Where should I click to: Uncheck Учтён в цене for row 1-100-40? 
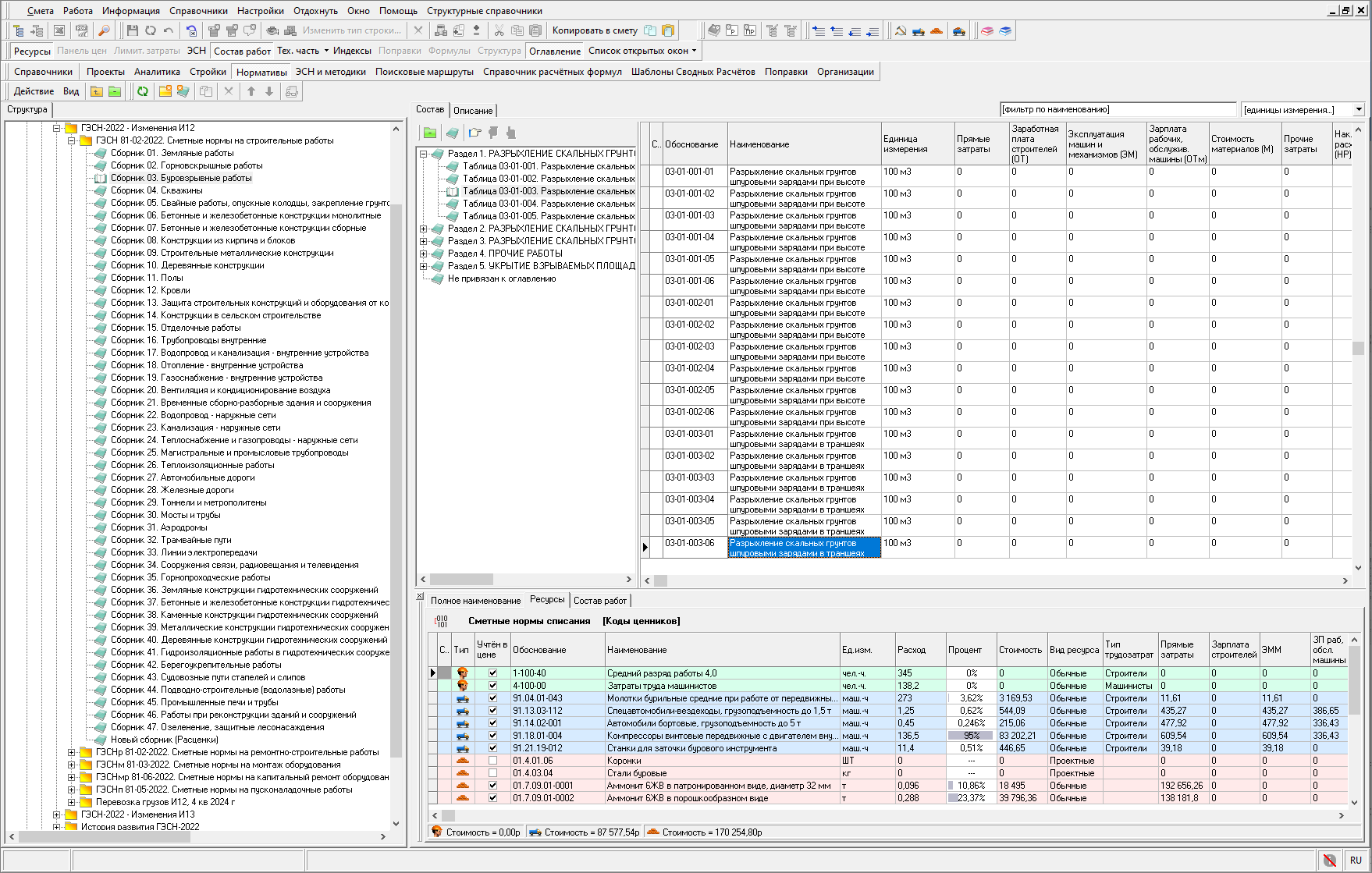click(x=492, y=673)
